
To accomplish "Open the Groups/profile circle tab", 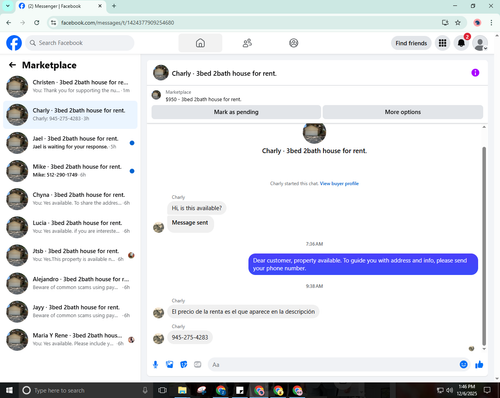I will [294, 43].
